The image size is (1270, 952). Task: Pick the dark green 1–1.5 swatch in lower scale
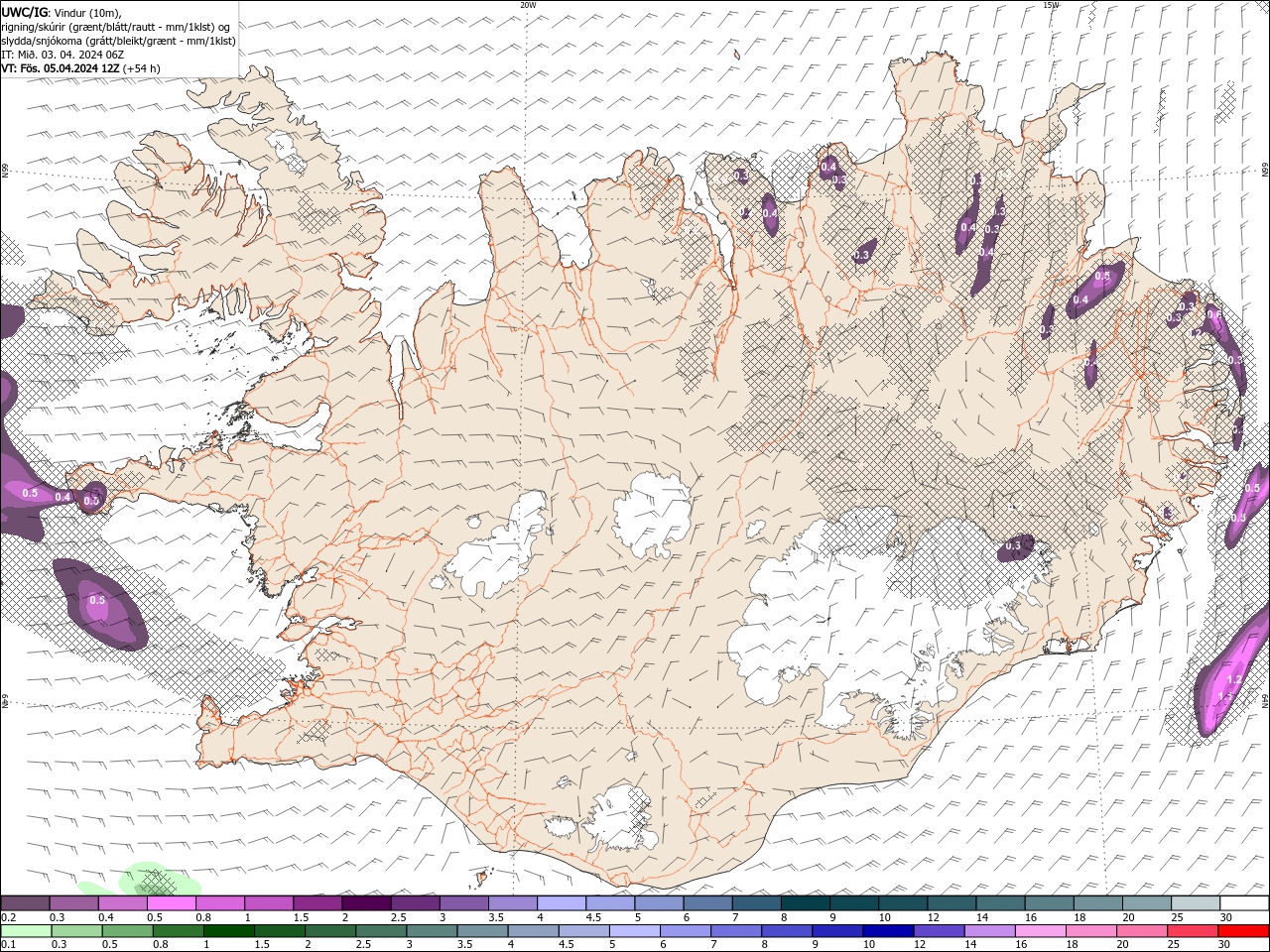click(228, 931)
